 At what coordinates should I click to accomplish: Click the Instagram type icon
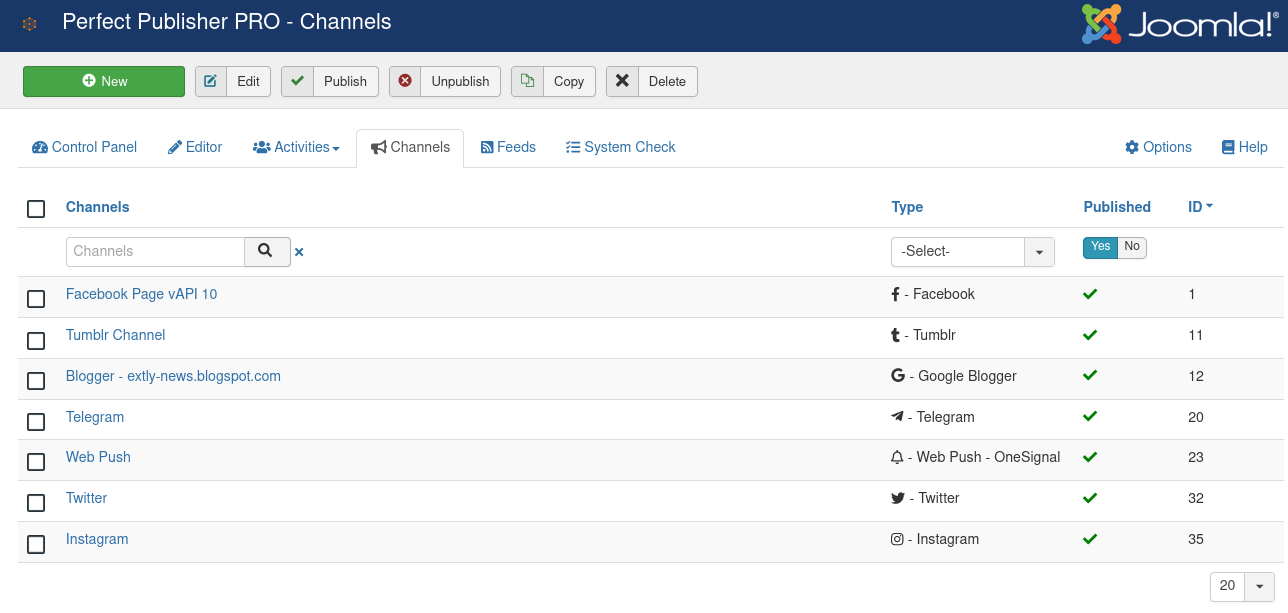[x=897, y=539]
